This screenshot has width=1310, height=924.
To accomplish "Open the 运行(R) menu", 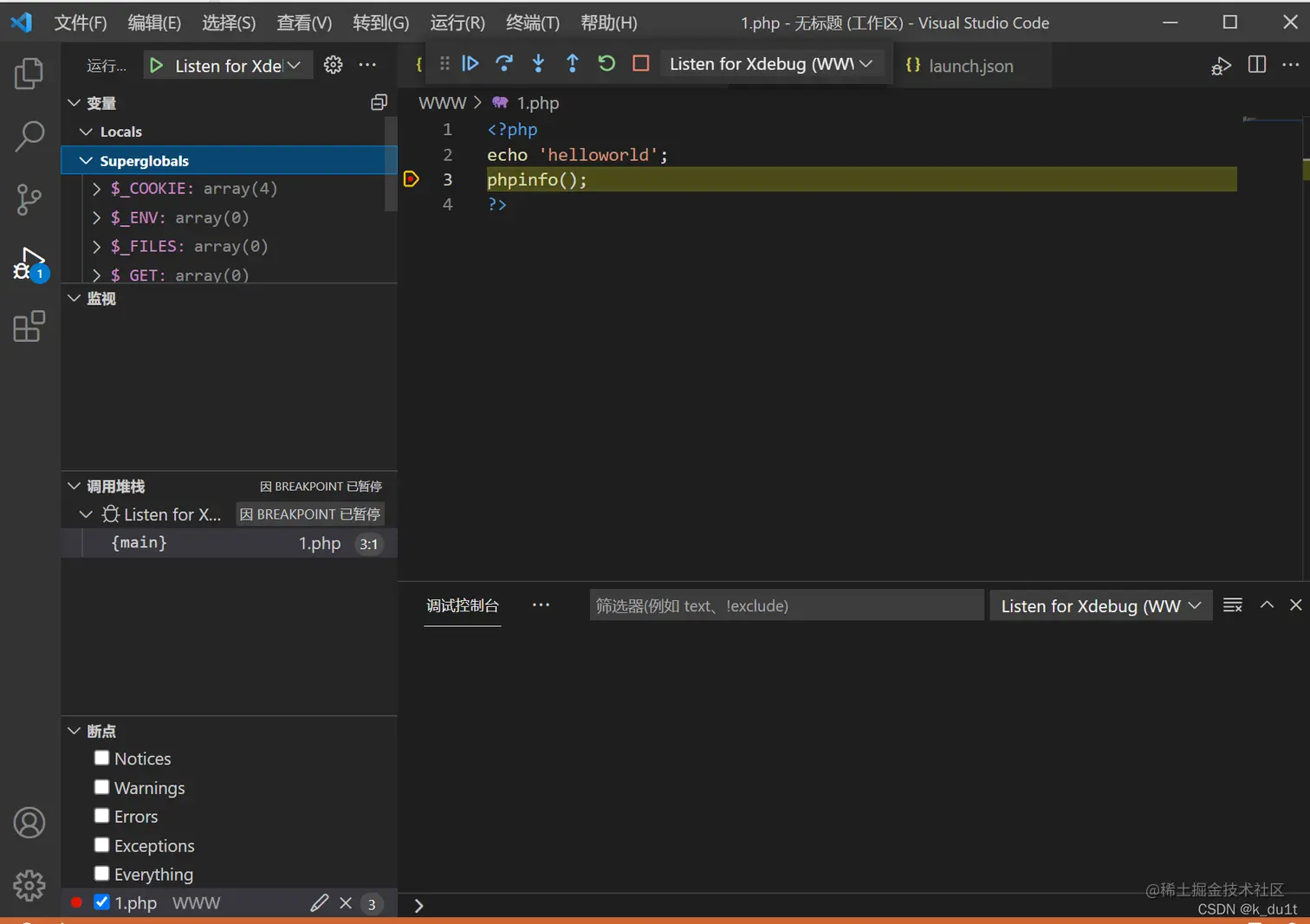I will [457, 23].
